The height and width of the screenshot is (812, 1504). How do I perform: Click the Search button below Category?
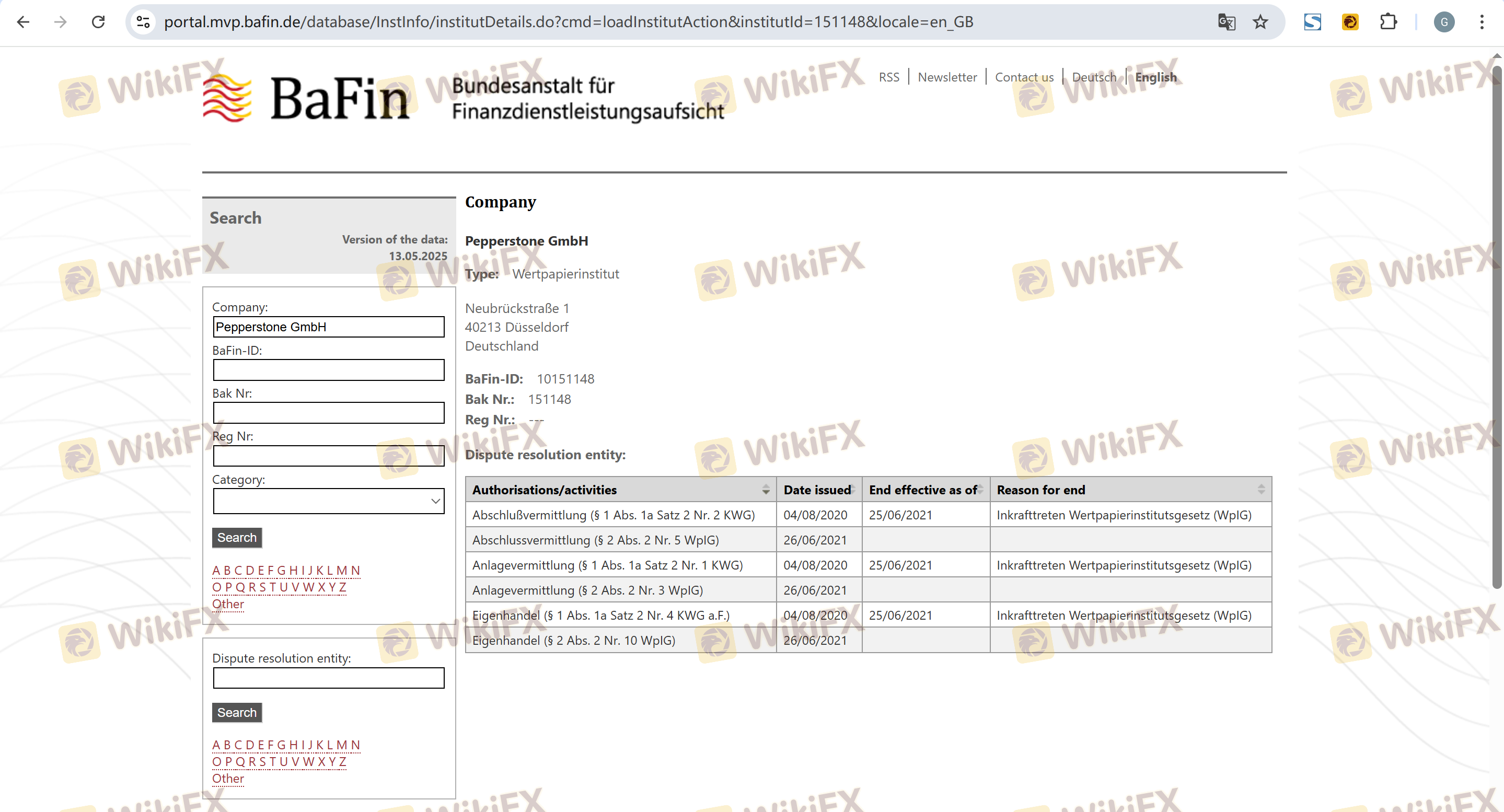(236, 538)
